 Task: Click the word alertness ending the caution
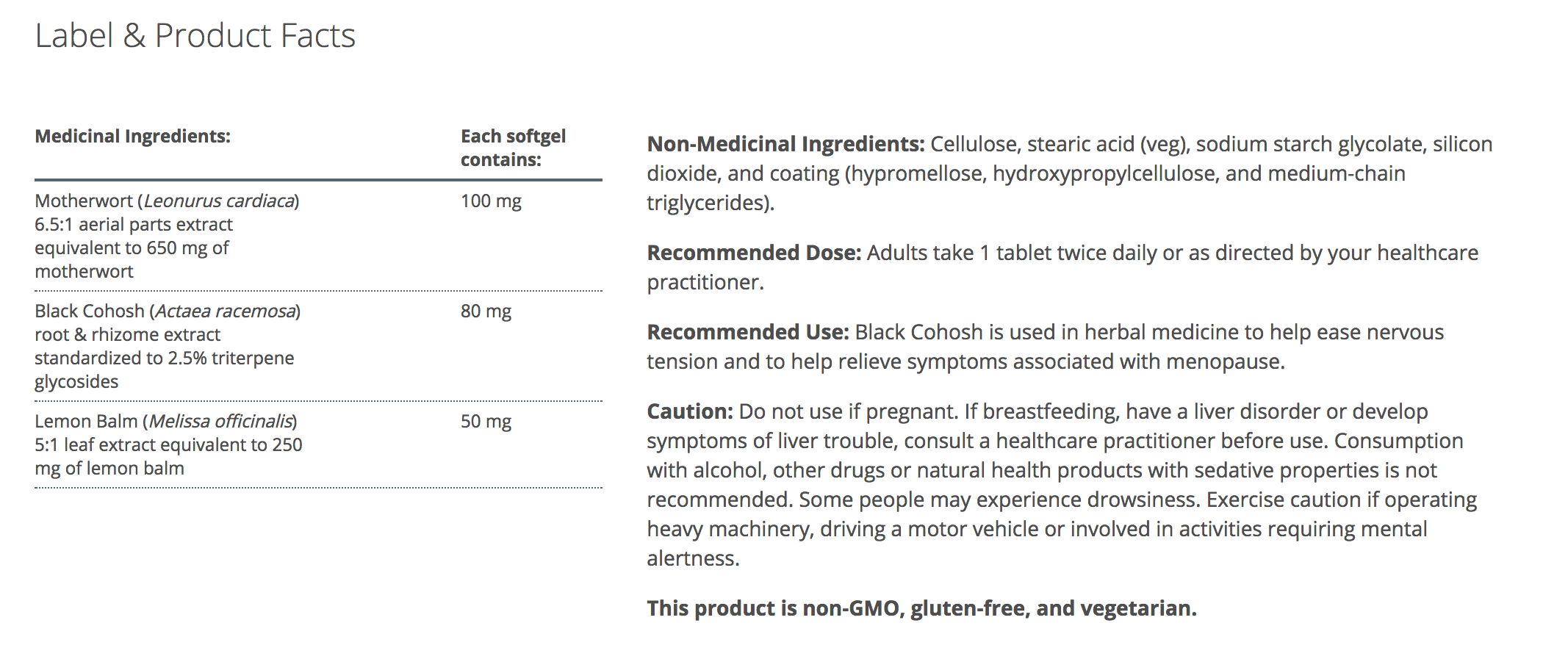(x=691, y=558)
